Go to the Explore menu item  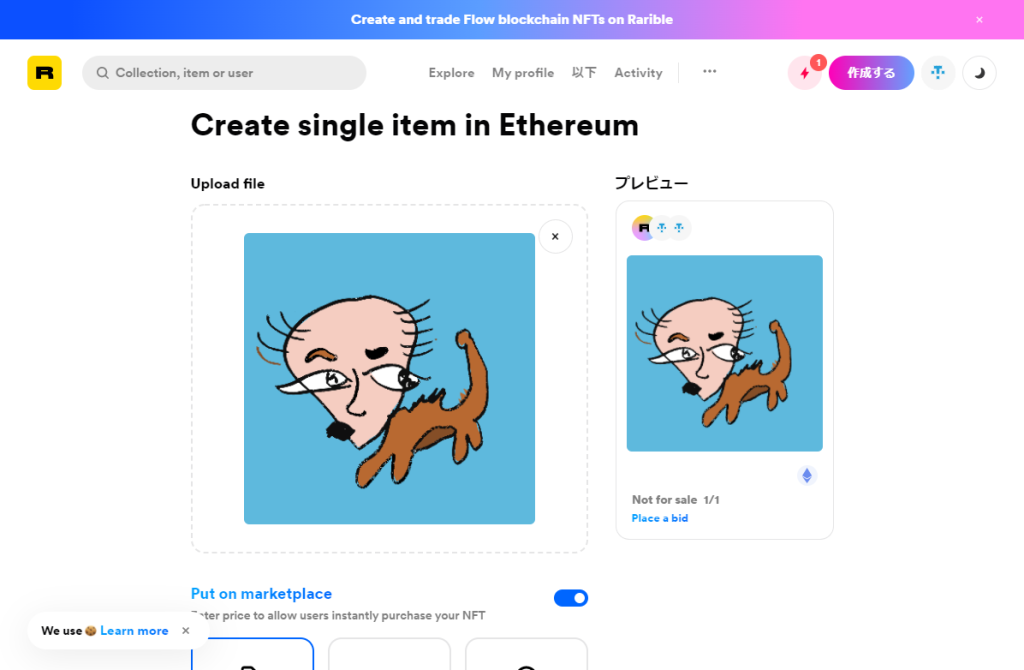click(451, 73)
